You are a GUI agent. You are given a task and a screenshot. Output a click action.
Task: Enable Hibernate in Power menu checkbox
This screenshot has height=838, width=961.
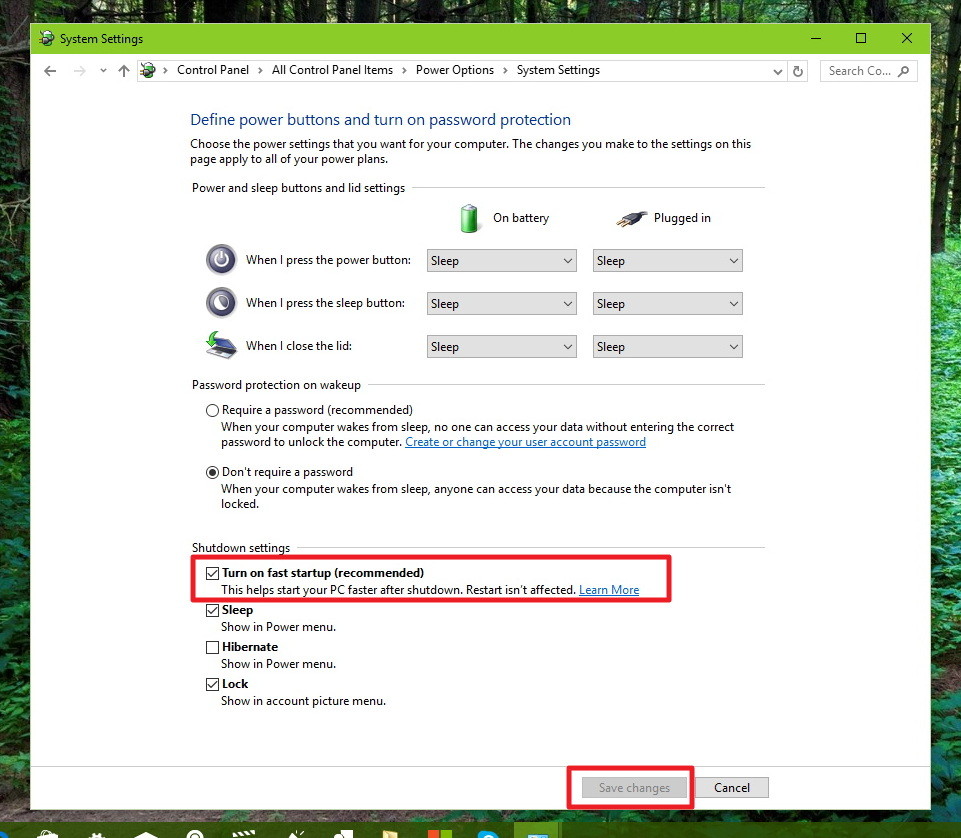point(212,647)
